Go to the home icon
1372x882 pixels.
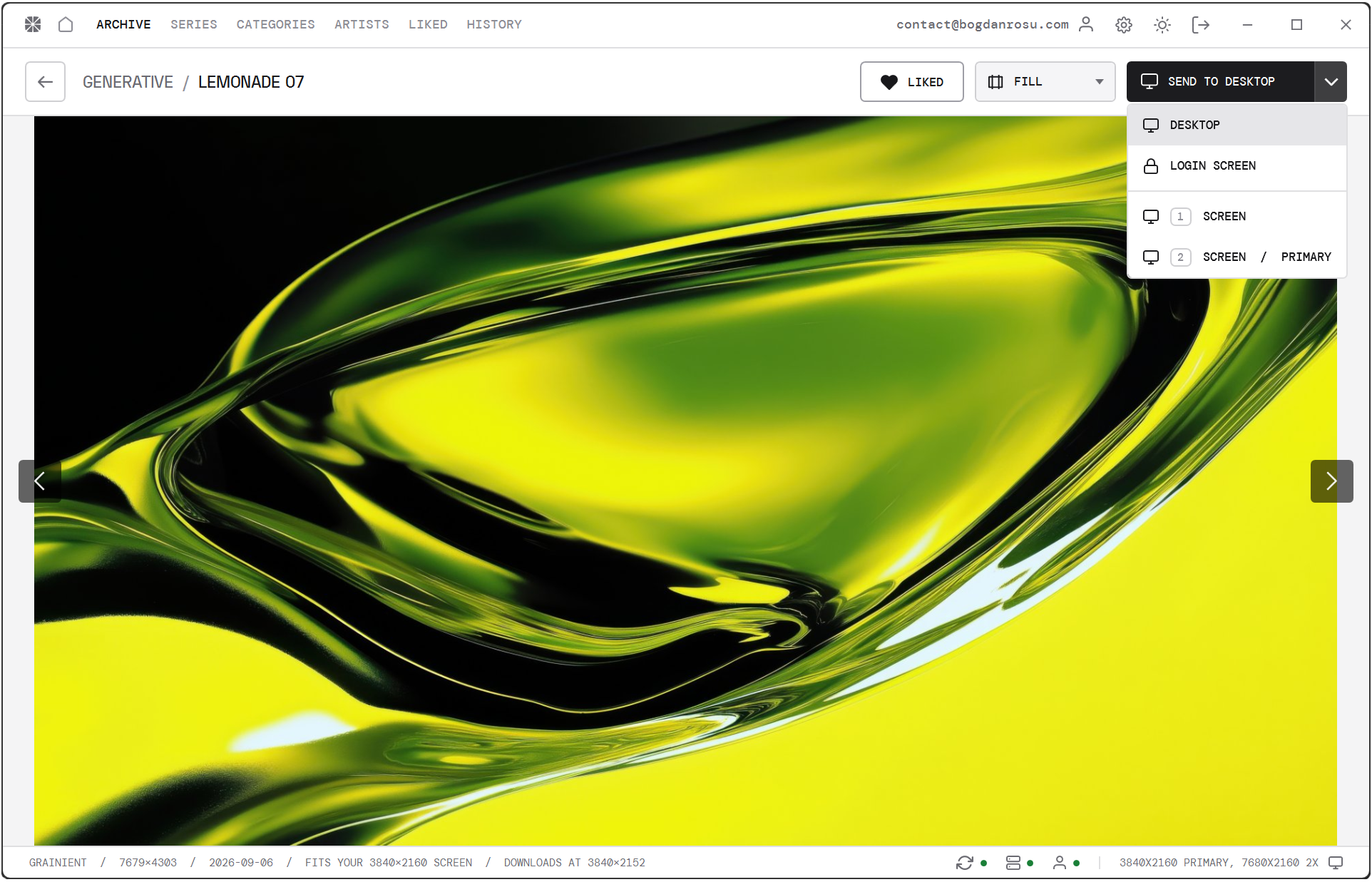pyautogui.click(x=66, y=24)
